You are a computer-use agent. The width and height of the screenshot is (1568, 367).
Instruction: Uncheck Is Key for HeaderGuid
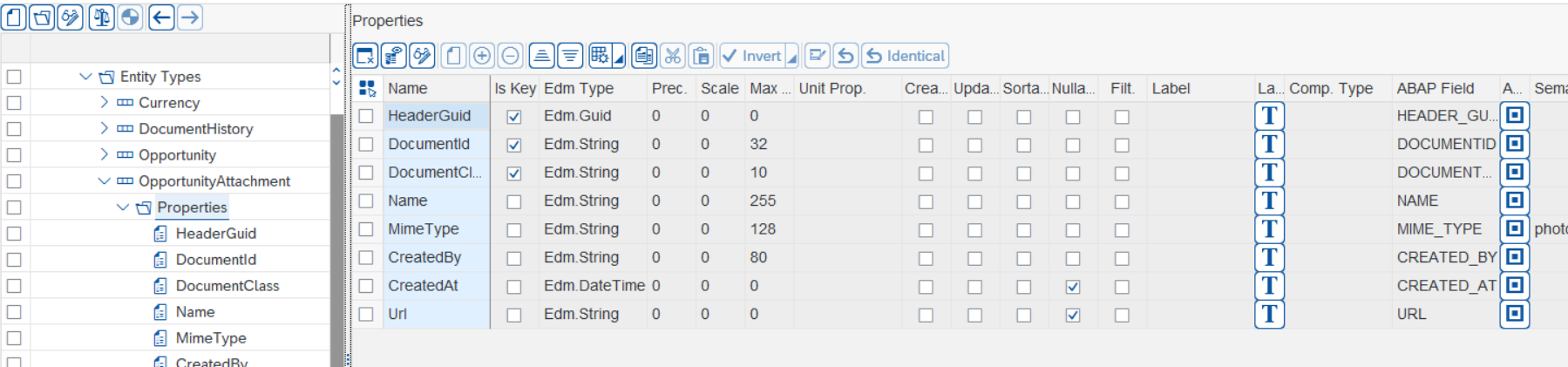click(514, 116)
